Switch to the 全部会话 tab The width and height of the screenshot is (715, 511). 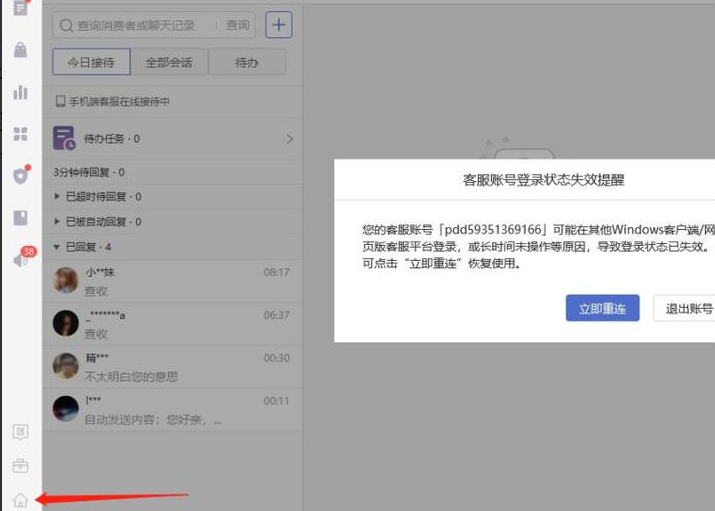point(169,62)
